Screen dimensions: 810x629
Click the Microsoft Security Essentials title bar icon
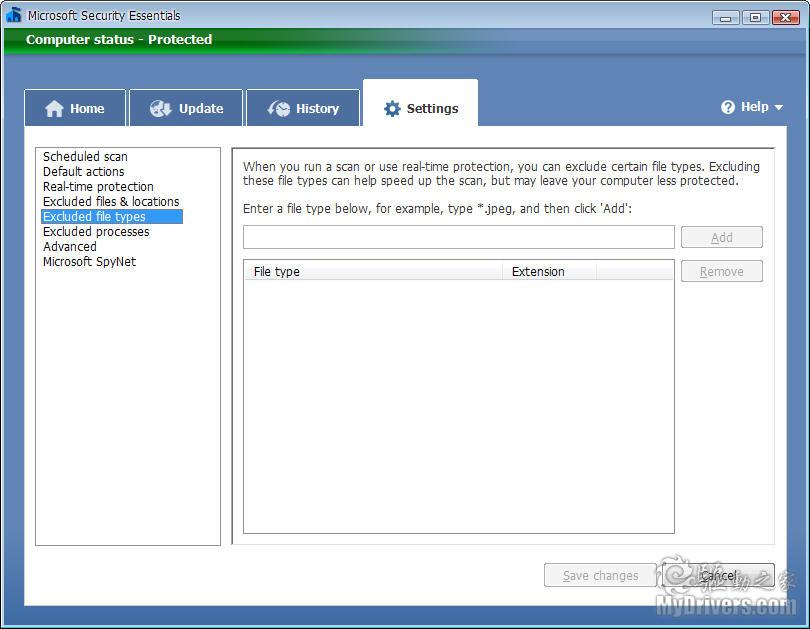(14, 15)
